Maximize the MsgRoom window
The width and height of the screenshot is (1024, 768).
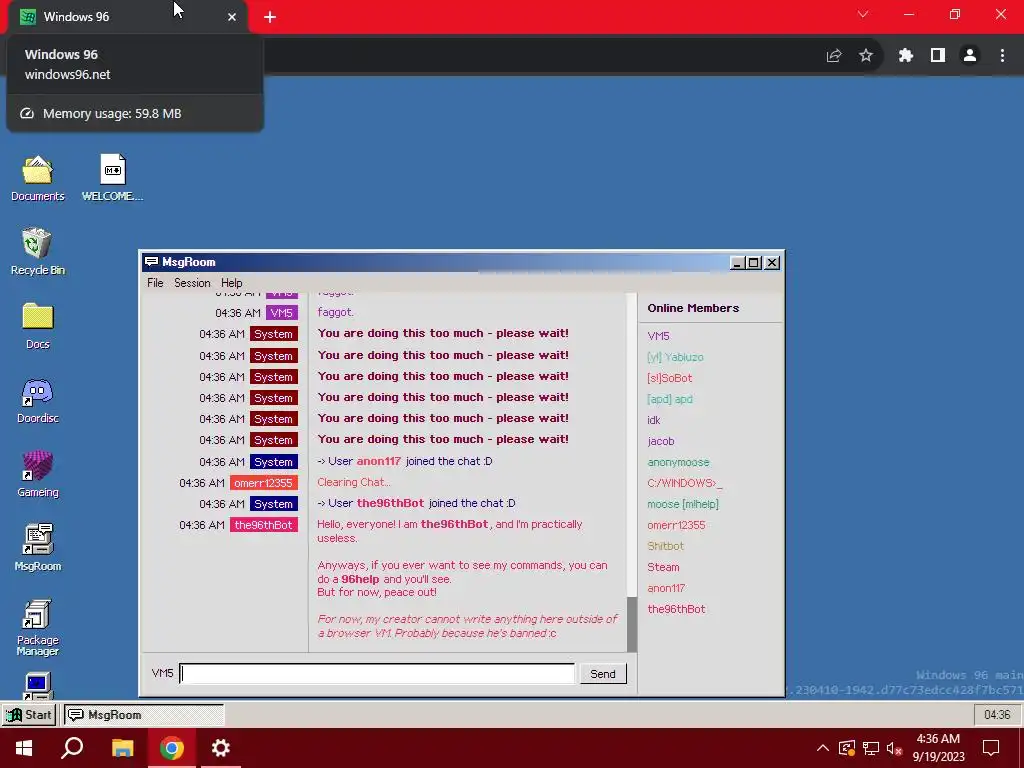(754, 263)
